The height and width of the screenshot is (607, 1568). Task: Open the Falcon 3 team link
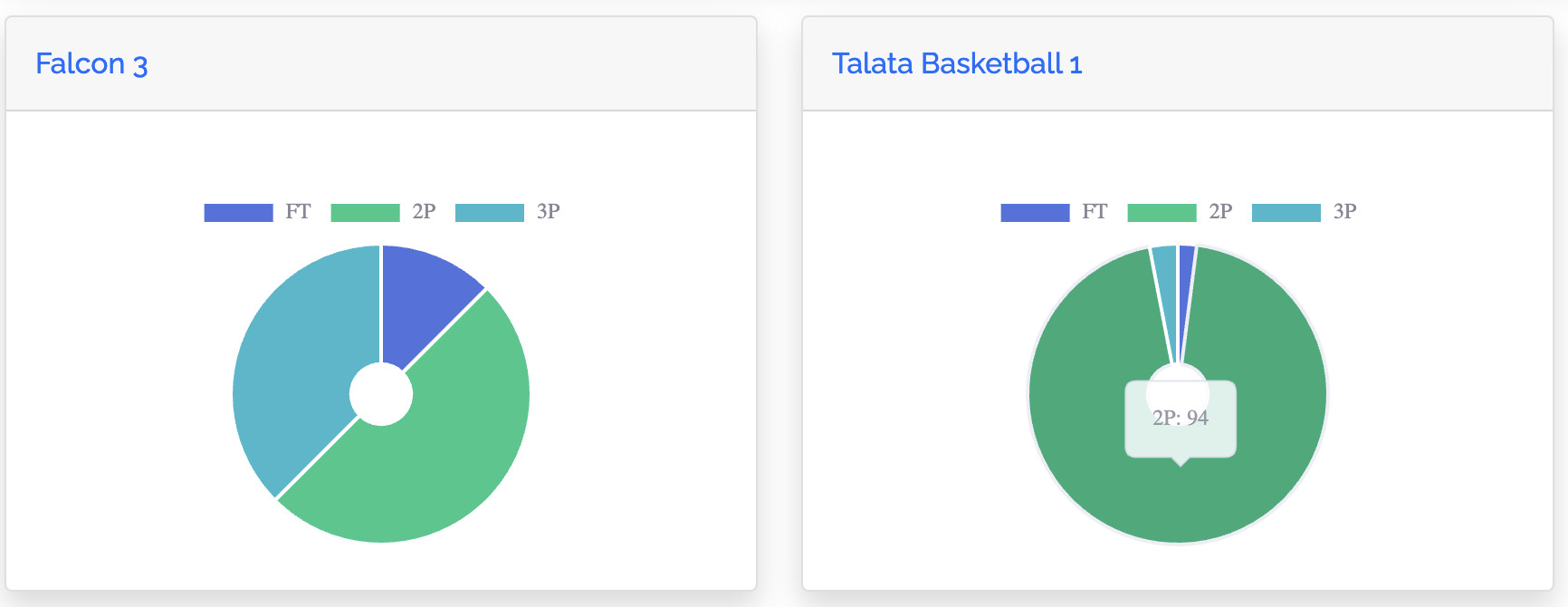pyautogui.click(x=91, y=64)
